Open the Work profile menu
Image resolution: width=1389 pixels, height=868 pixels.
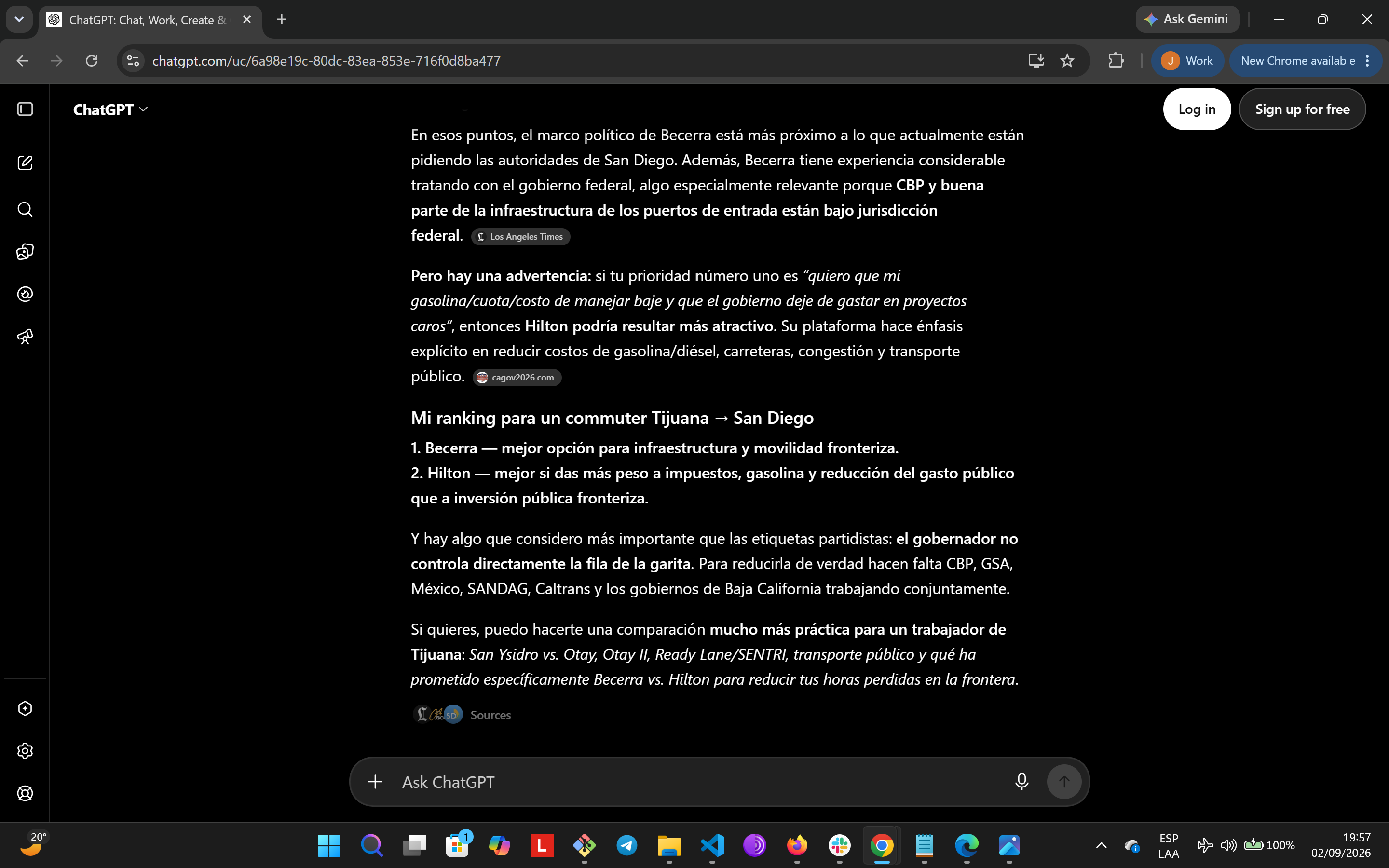click(x=1187, y=61)
